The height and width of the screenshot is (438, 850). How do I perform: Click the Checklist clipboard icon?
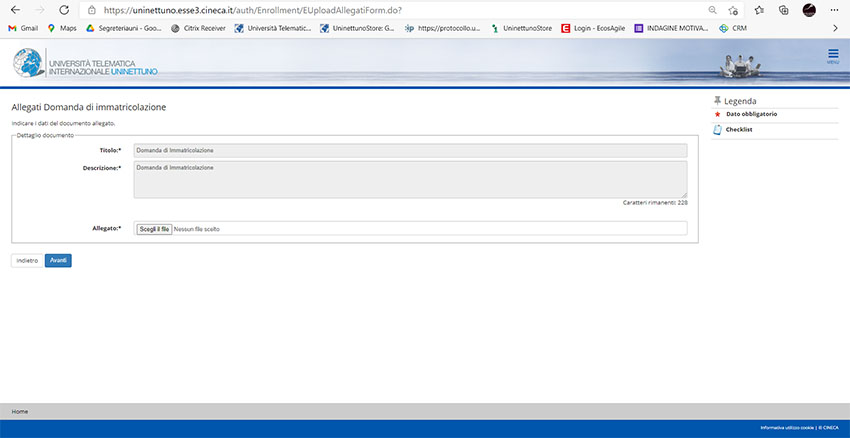[717, 129]
